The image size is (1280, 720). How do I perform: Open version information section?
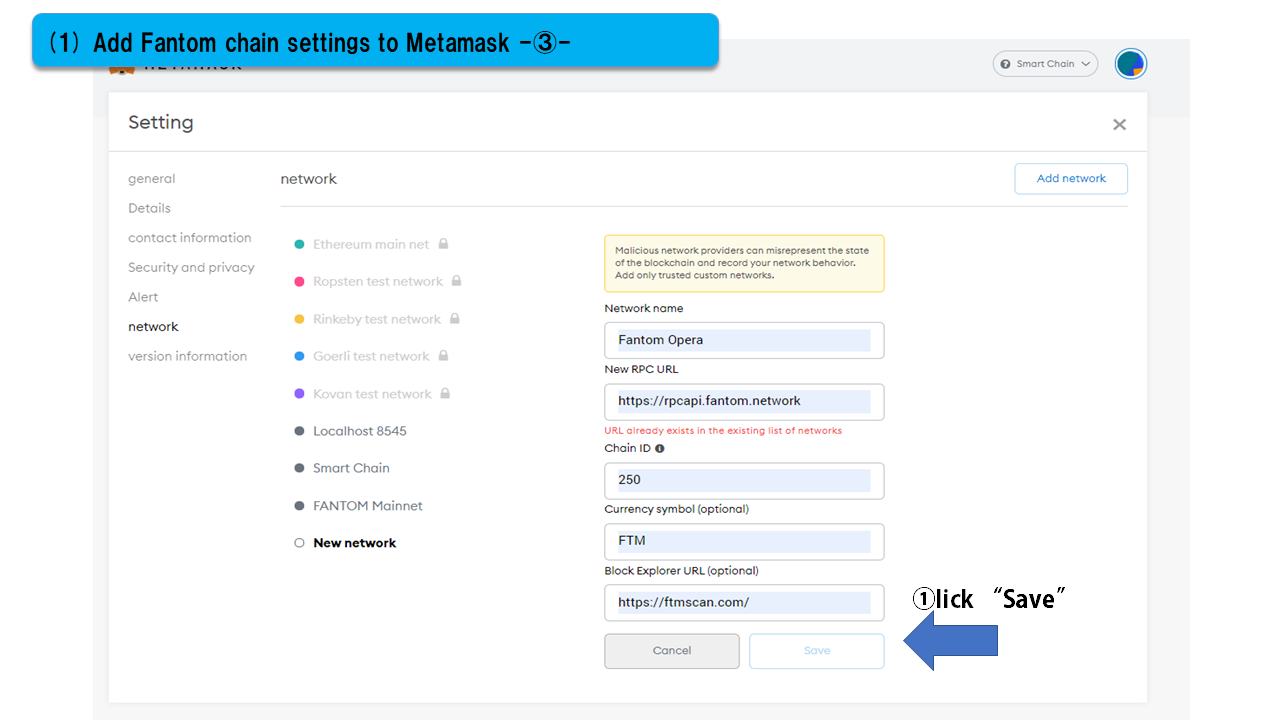coord(187,356)
